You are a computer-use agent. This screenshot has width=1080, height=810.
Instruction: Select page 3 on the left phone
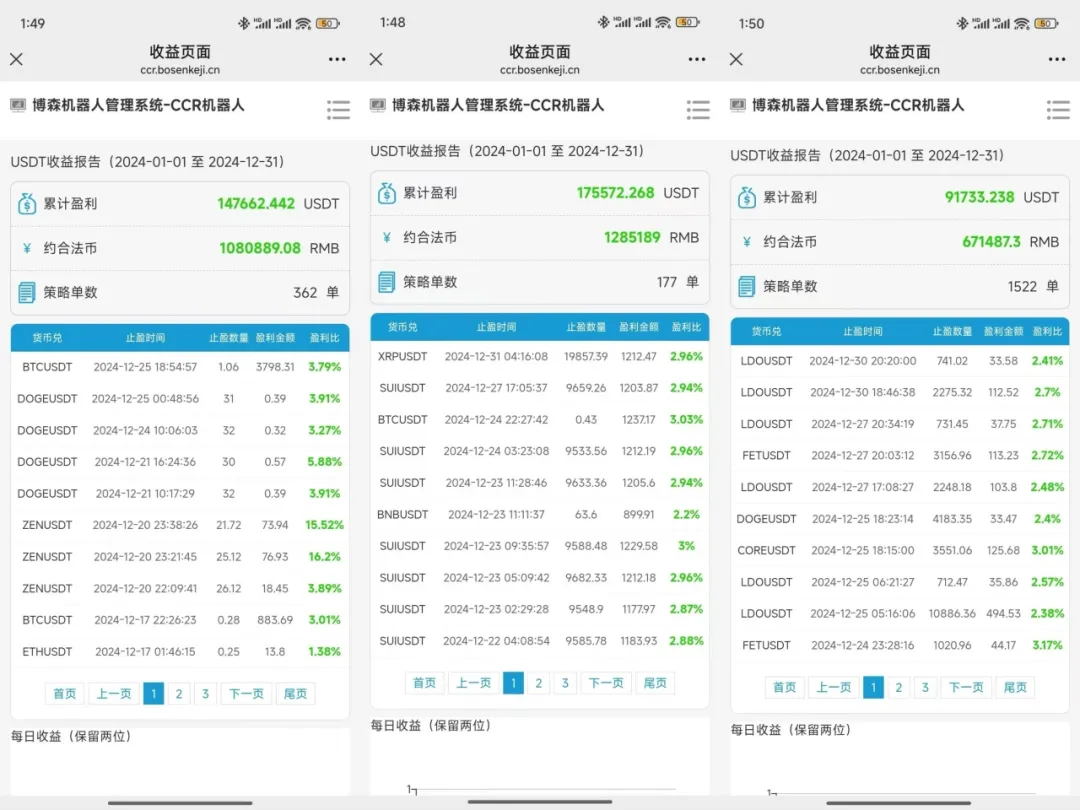pos(205,694)
